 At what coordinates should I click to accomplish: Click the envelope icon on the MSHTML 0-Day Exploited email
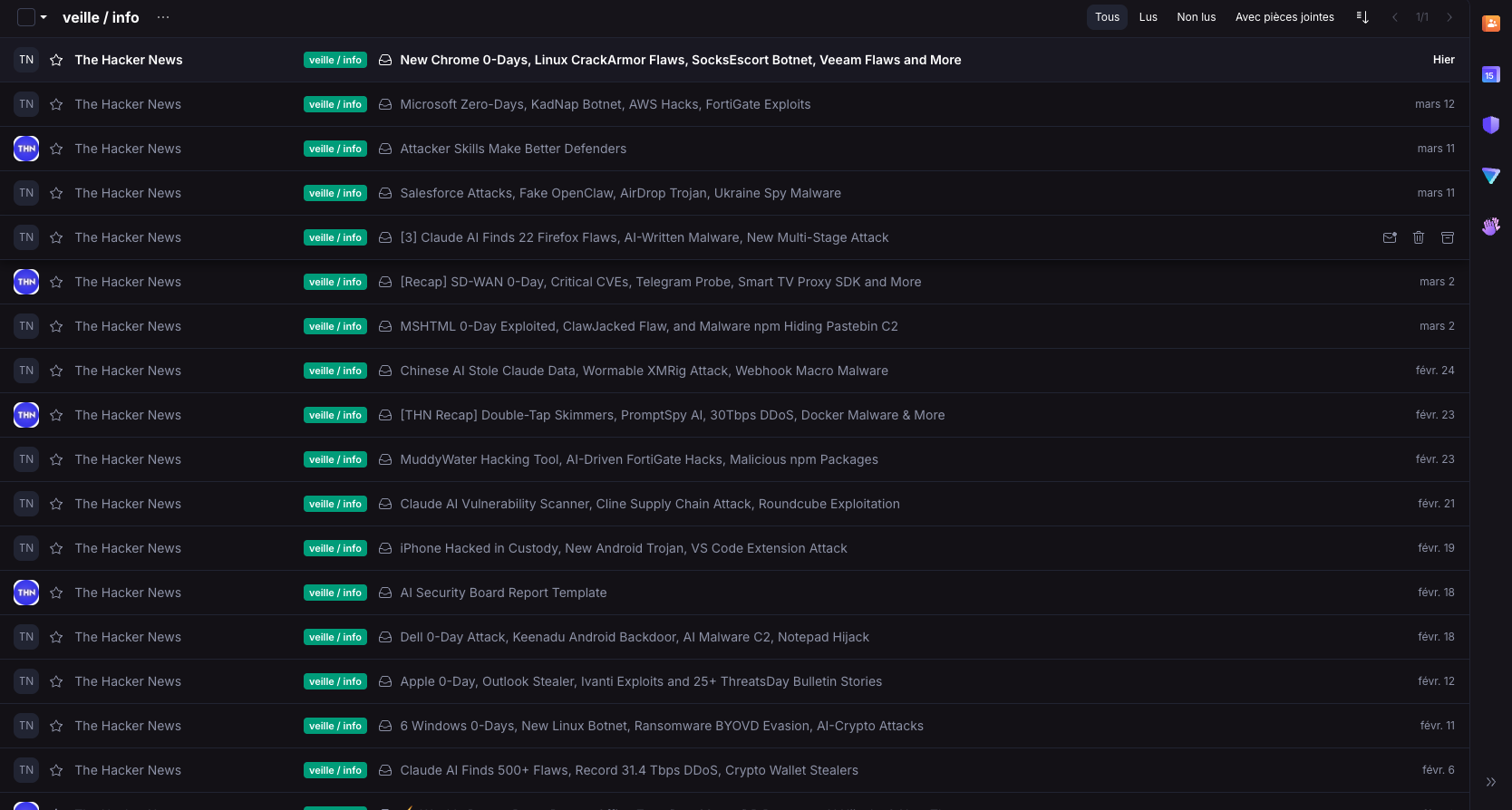click(x=385, y=326)
